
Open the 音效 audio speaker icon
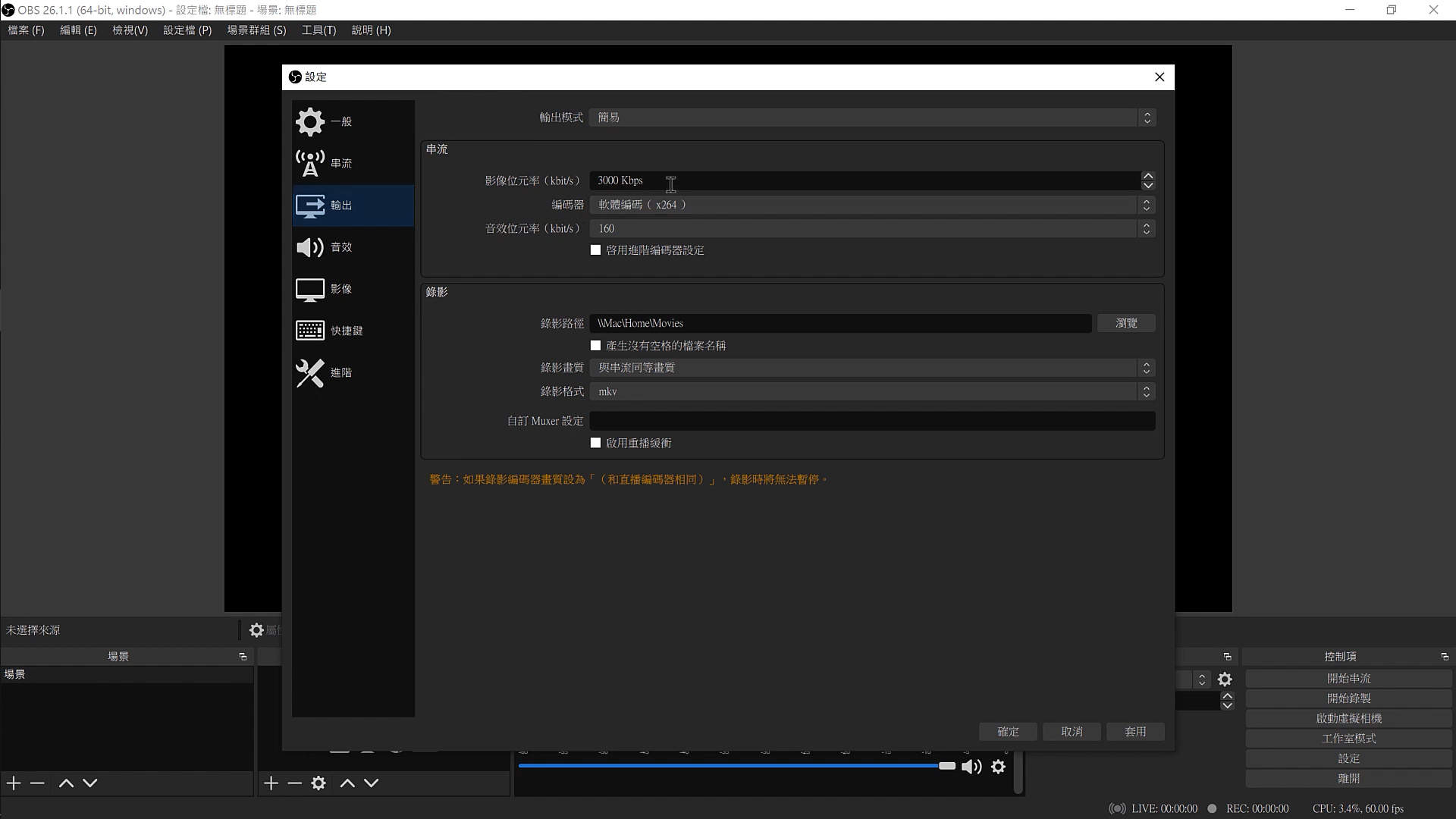click(x=309, y=247)
